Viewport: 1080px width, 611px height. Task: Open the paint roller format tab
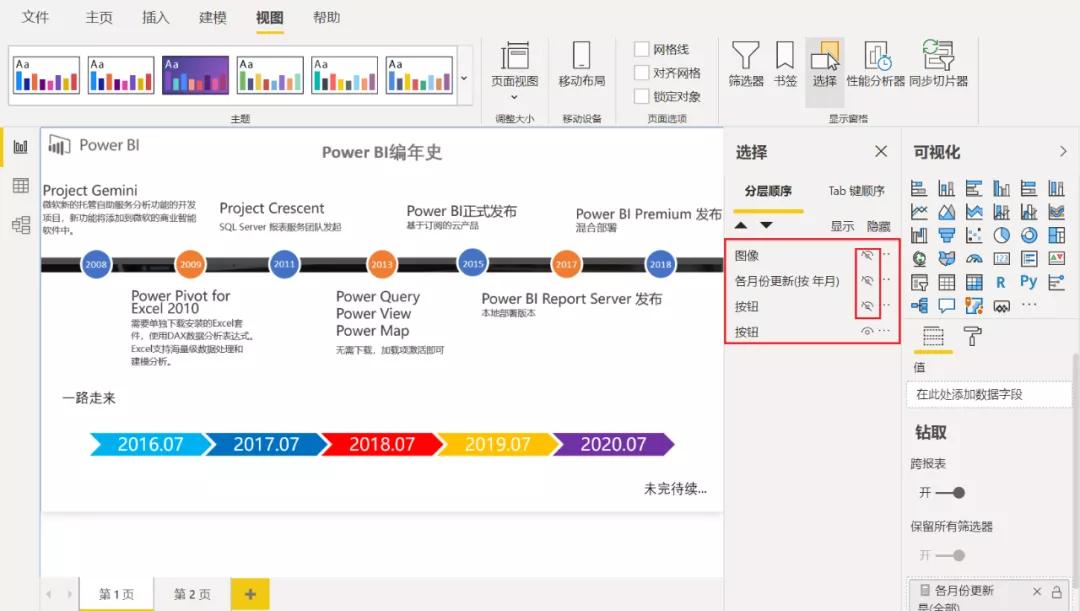click(x=972, y=337)
